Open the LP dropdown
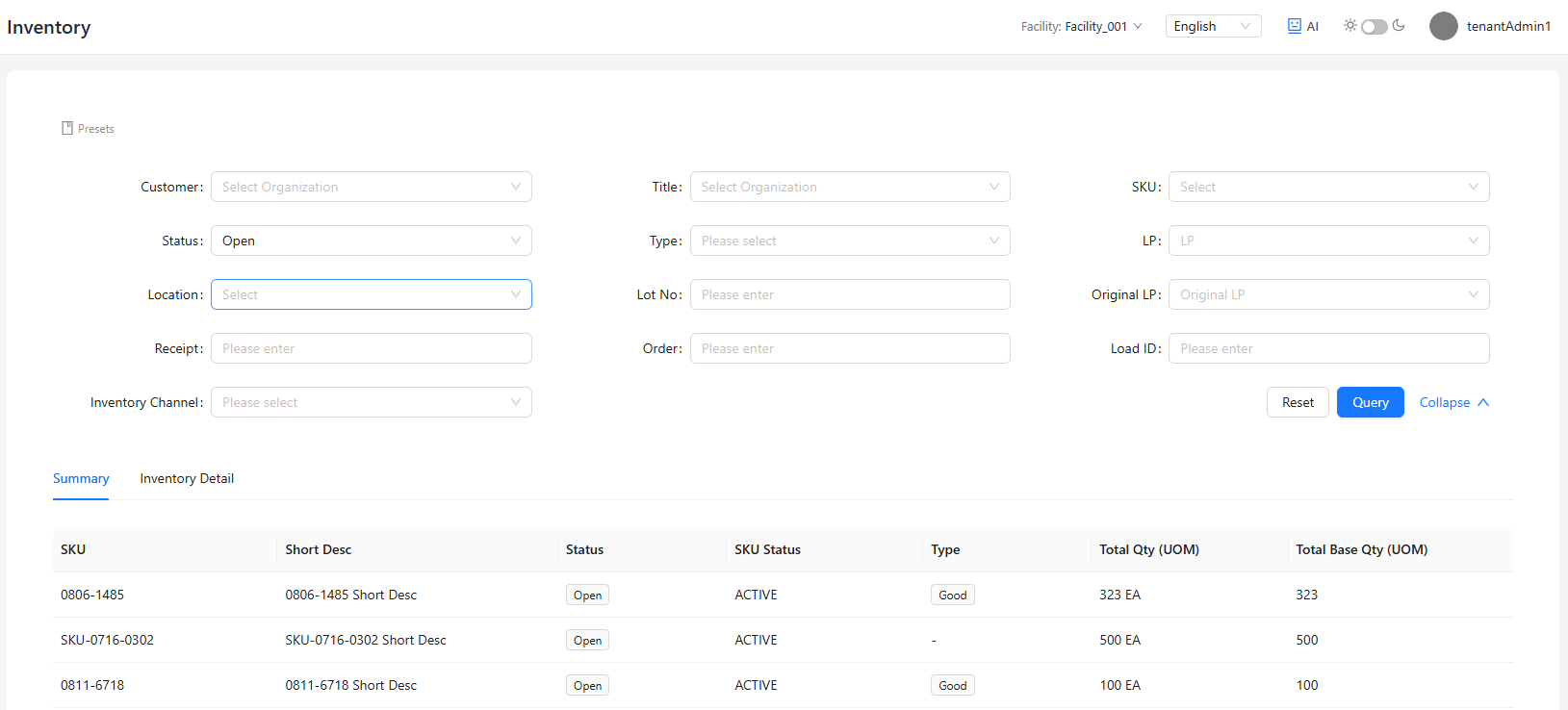The image size is (1568, 710). coord(1329,241)
